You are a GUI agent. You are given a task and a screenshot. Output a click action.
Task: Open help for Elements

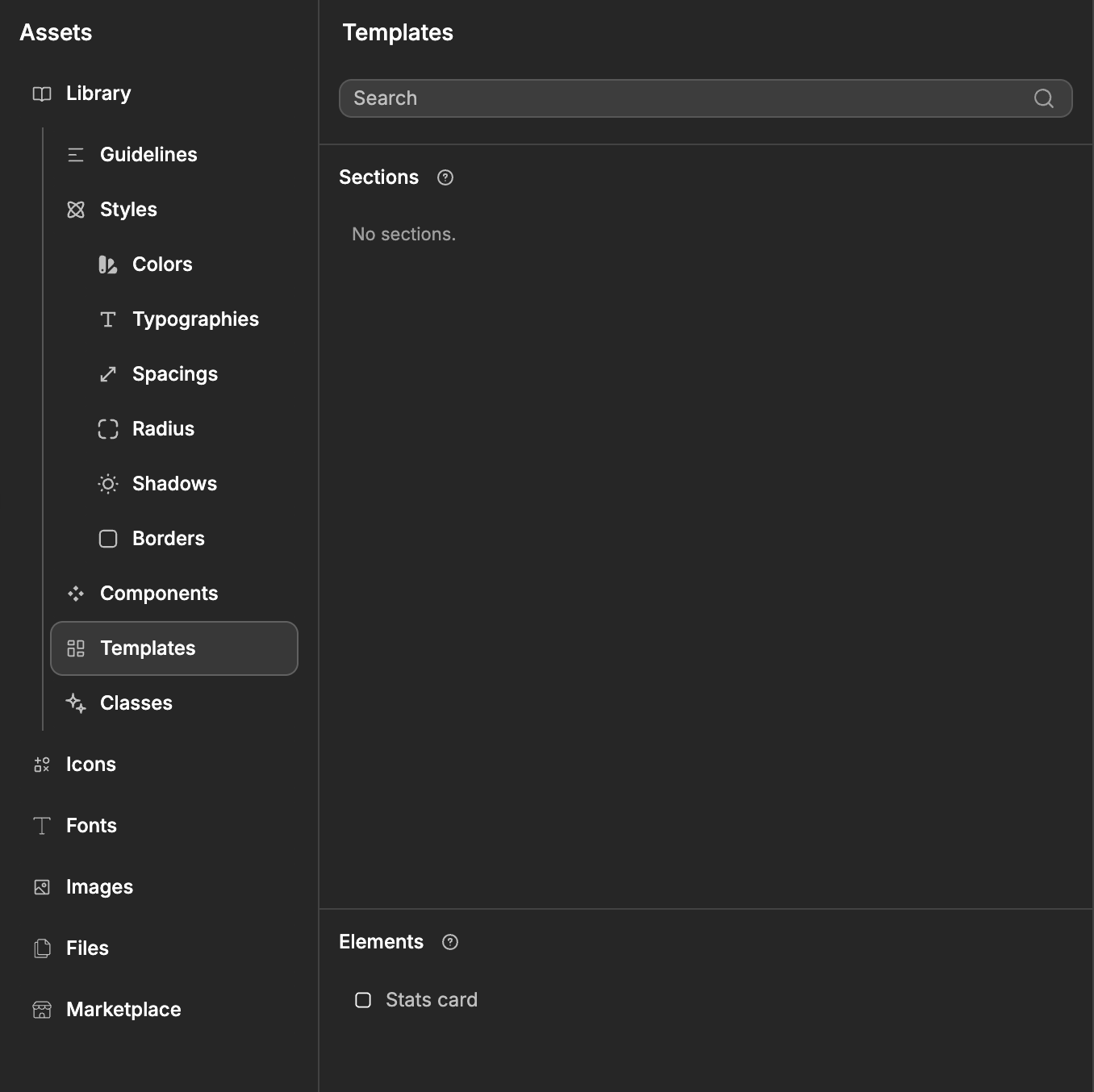450,942
